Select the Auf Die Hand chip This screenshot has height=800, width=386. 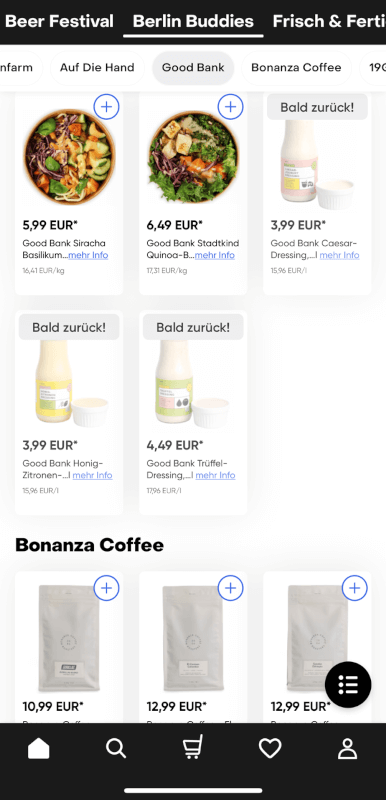(97, 67)
